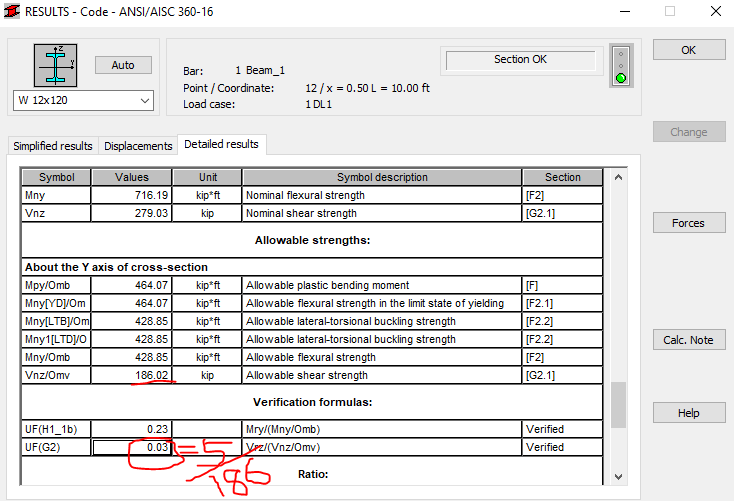Image resolution: width=734 pixels, height=501 pixels.
Task: Confirm with the OK button
Action: tap(689, 50)
